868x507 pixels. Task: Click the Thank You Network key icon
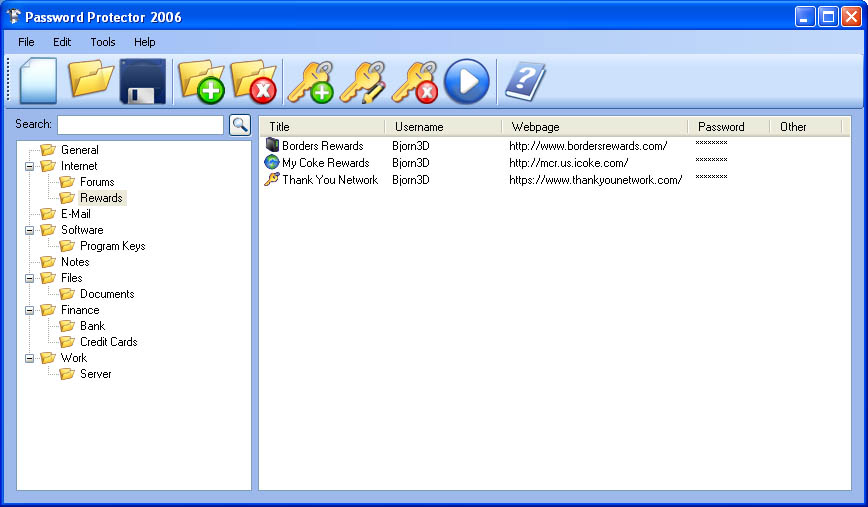point(272,179)
